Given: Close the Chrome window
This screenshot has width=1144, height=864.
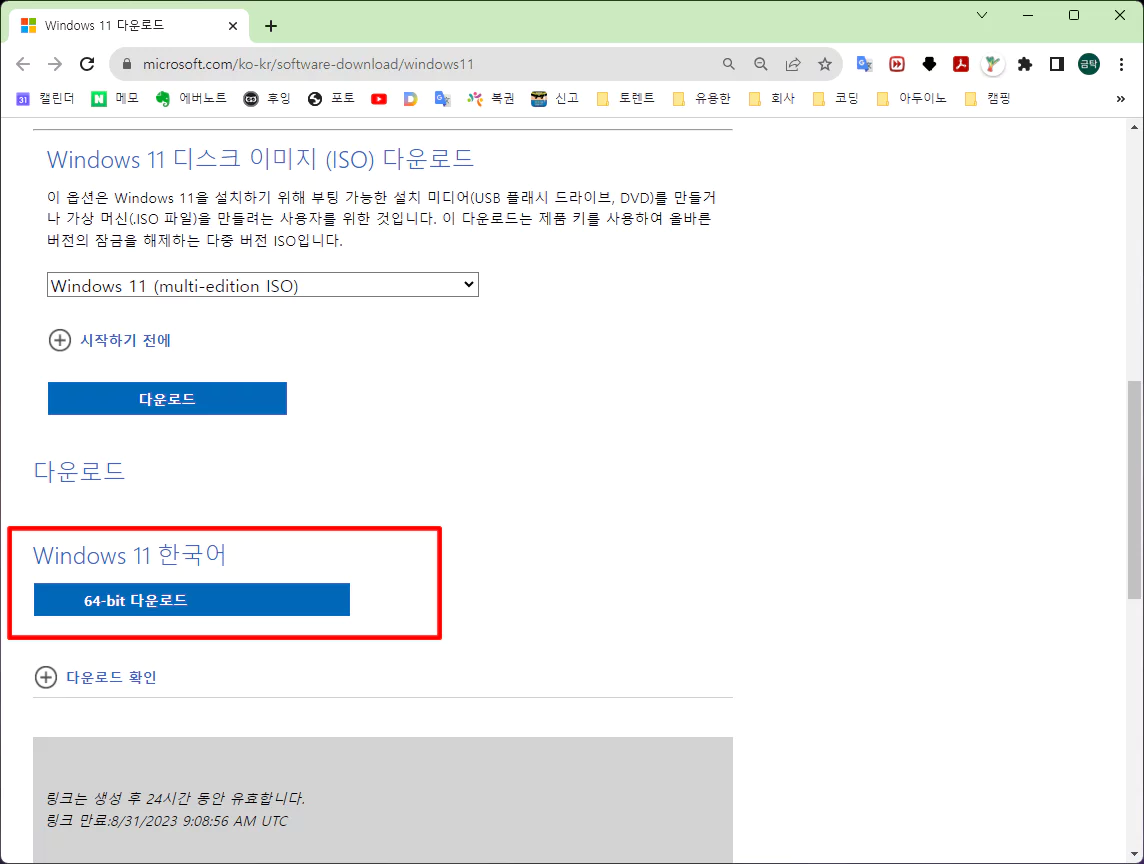Looking at the screenshot, I should 1120,15.
